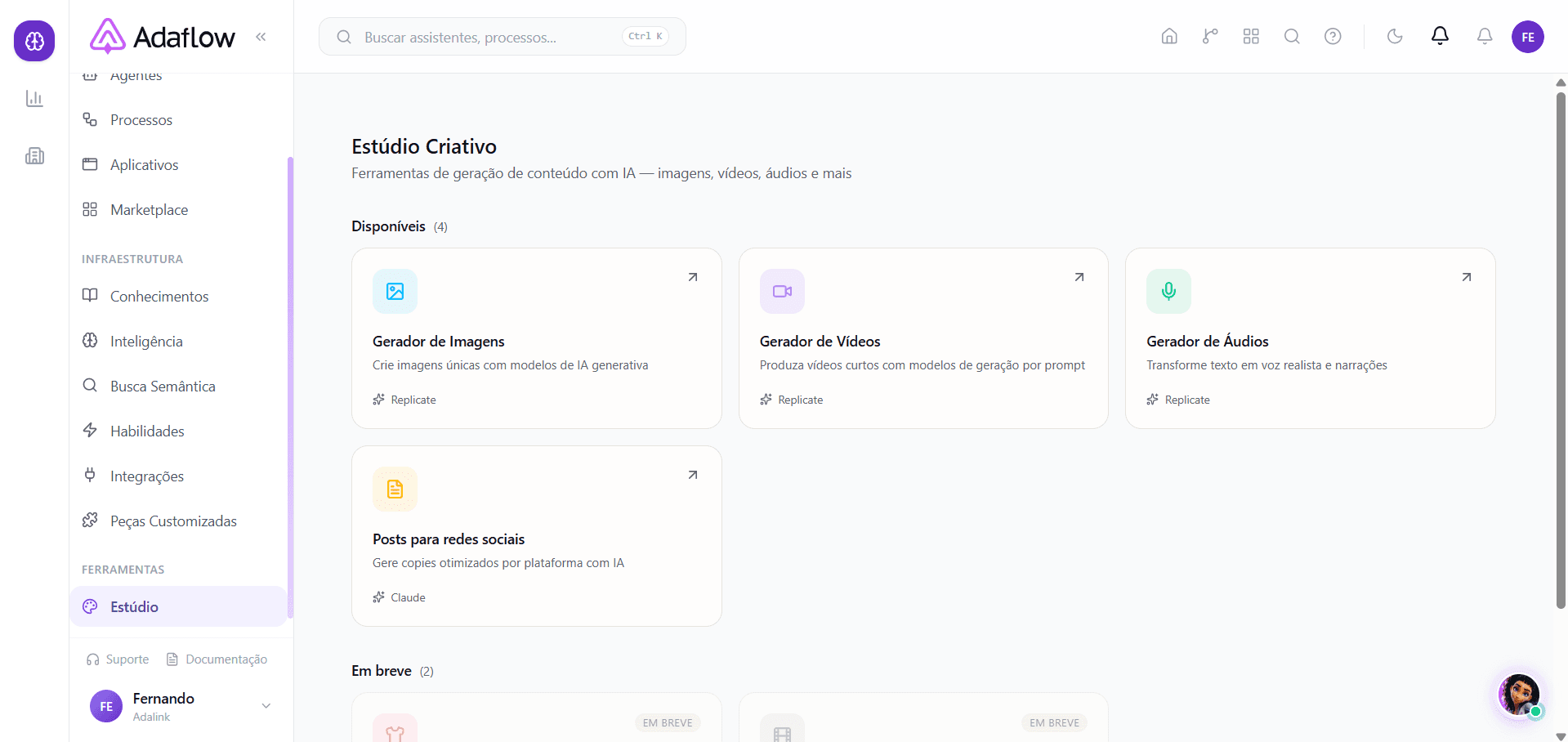Viewport: 1568px width, 742px height.
Task: Focus the Buscar assistentes search field
Action: (x=502, y=37)
